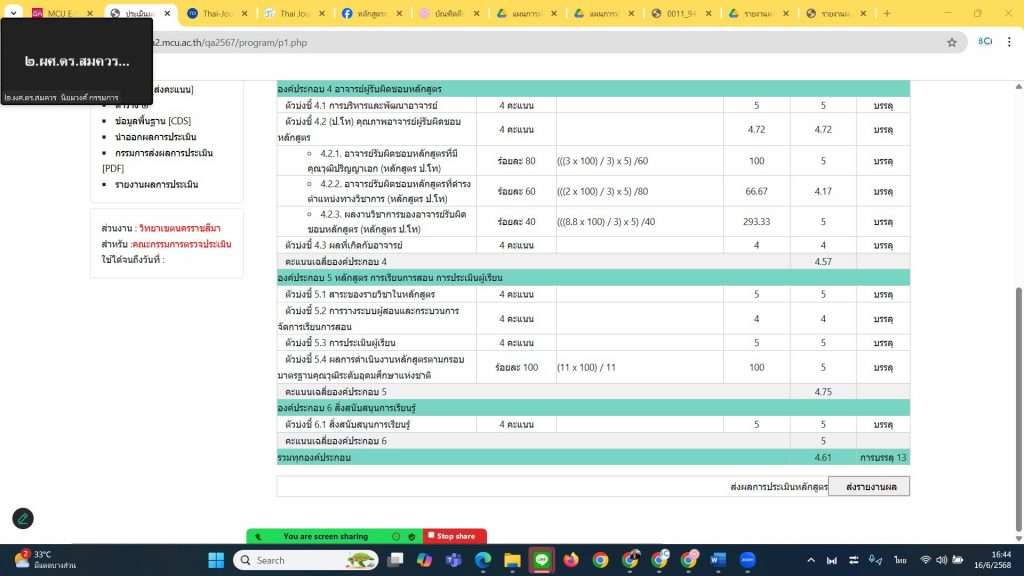This screenshot has width=1024, height=576.
Task: Open the battery tray icon
Action: (958, 560)
